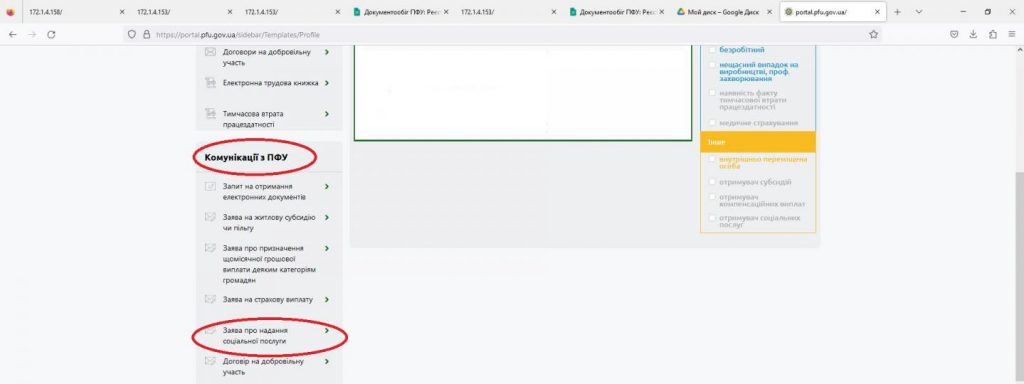The image size is (1024, 384).
Task: Go back with the browser back arrow
Action: pos(12,35)
